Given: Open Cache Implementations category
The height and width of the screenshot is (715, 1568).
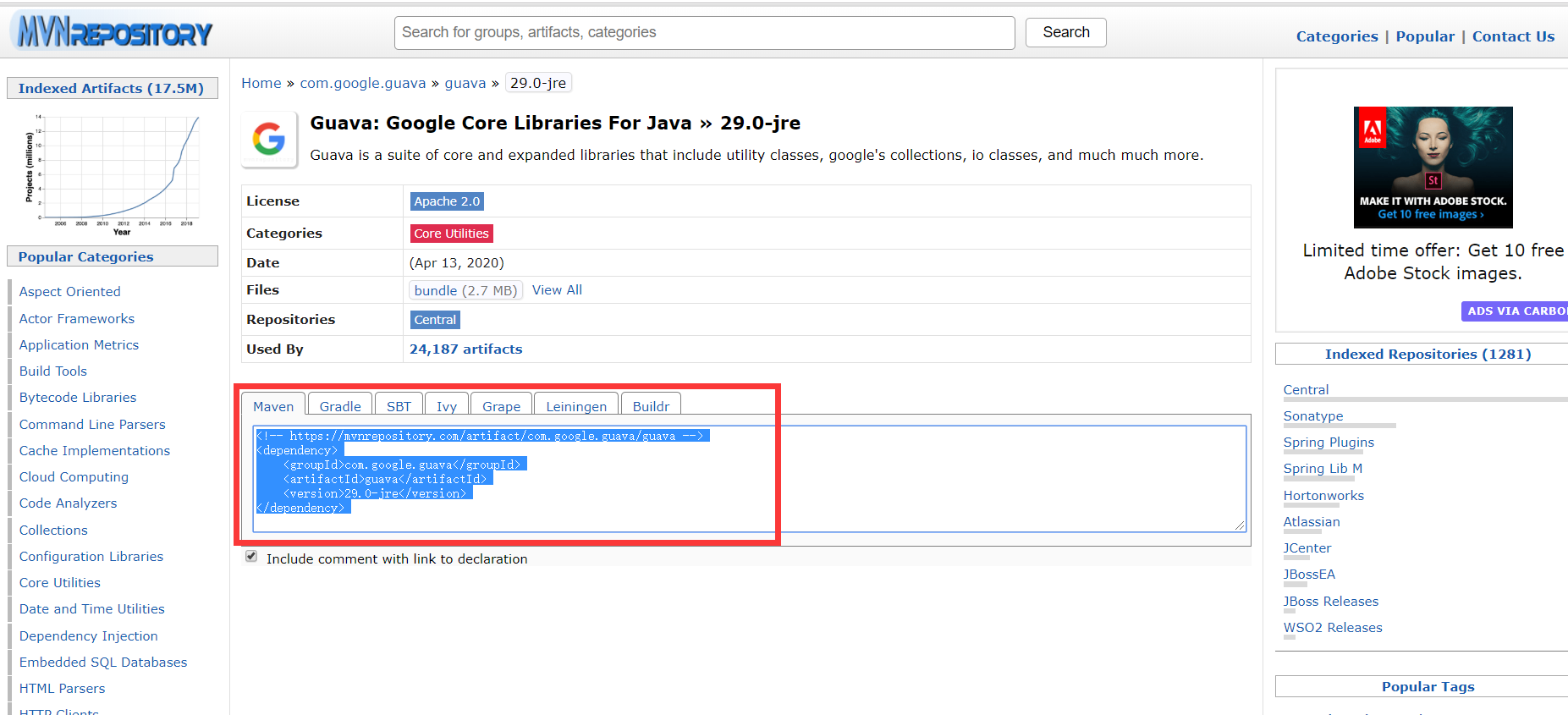Looking at the screenshot, I should coord(95,451).
